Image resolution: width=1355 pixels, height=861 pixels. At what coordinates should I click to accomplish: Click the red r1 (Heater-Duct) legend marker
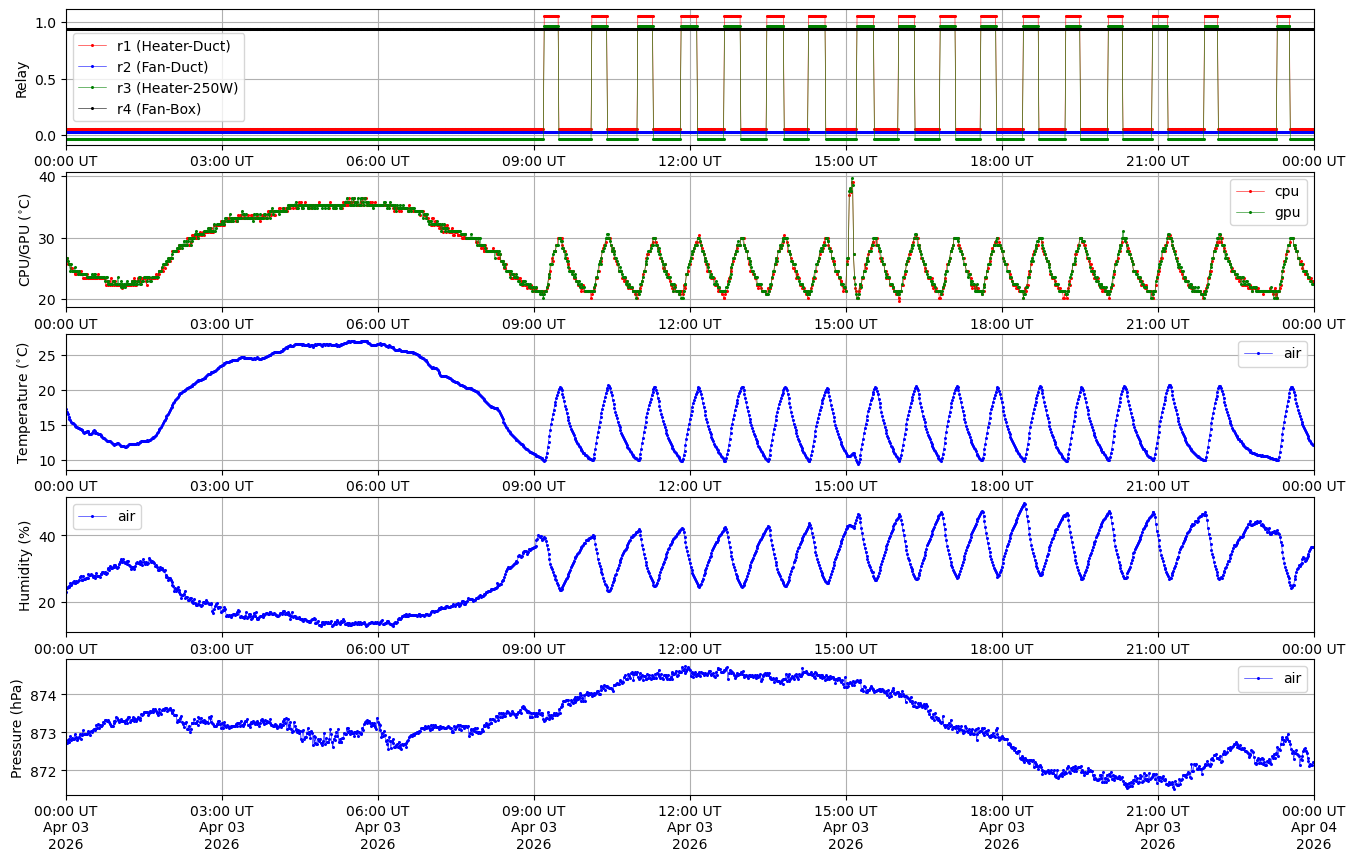click(x=94, y=46)
